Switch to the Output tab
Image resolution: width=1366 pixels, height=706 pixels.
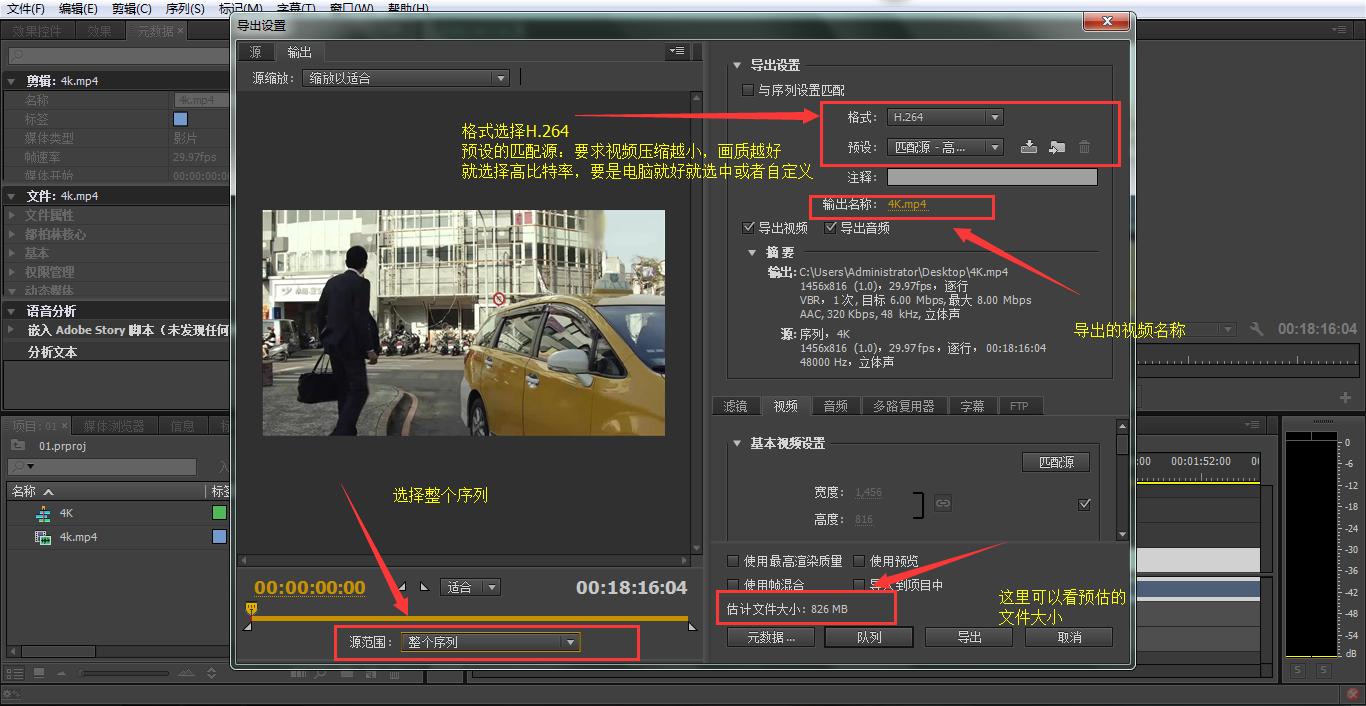(299, 52)
